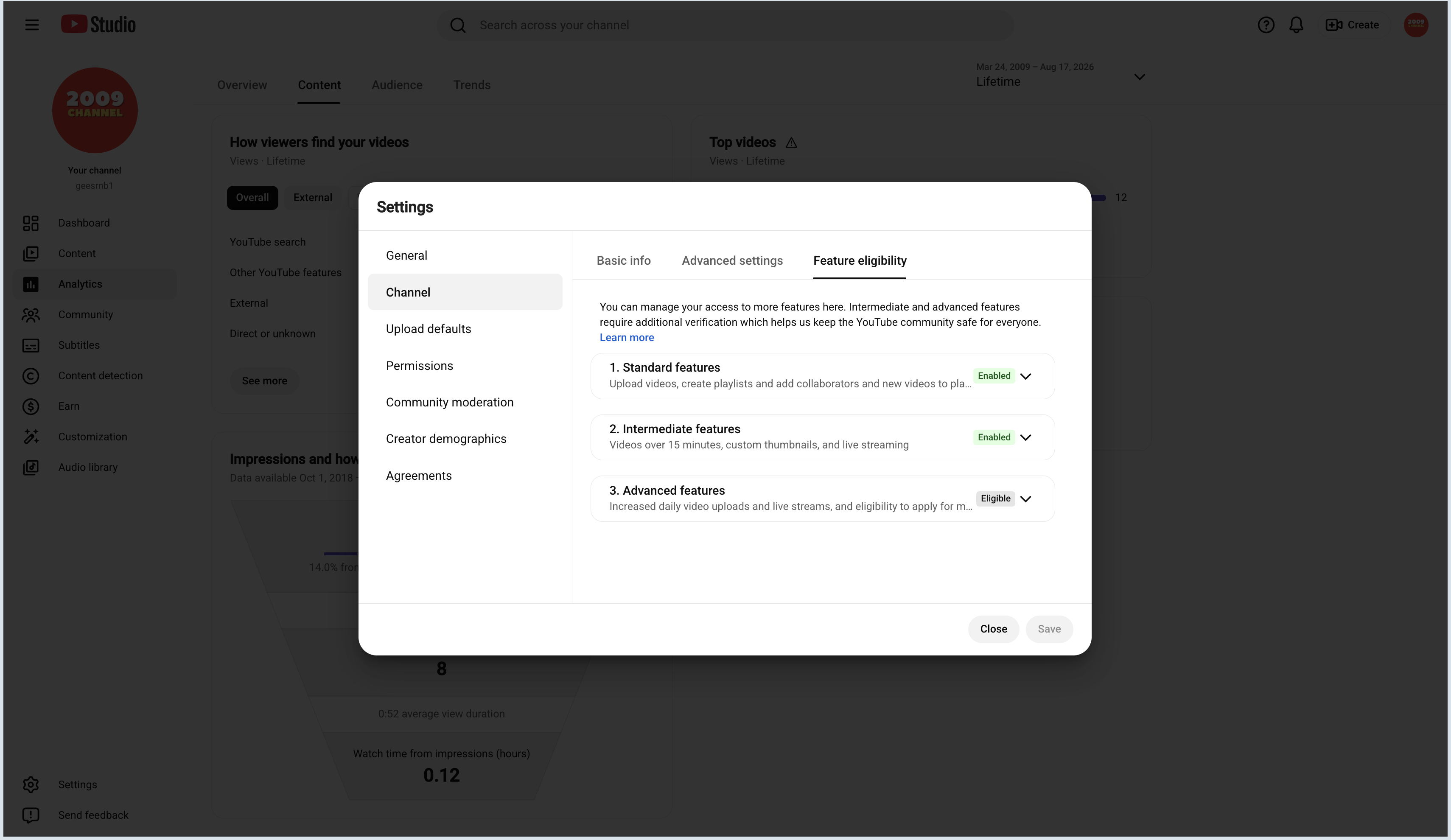Click the search magnifier icon
This screenshot has height=840, width=1451.
point(458,25)
